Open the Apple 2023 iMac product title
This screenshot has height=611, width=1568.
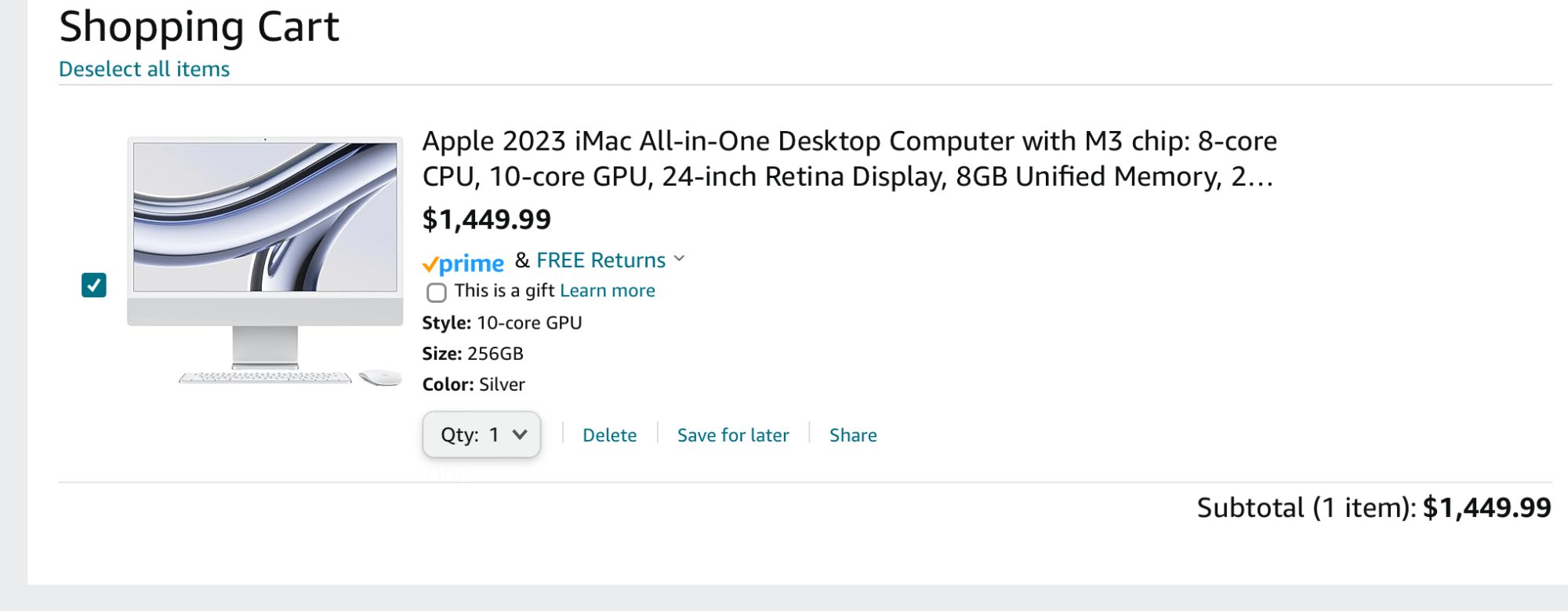tap(849, 158)
